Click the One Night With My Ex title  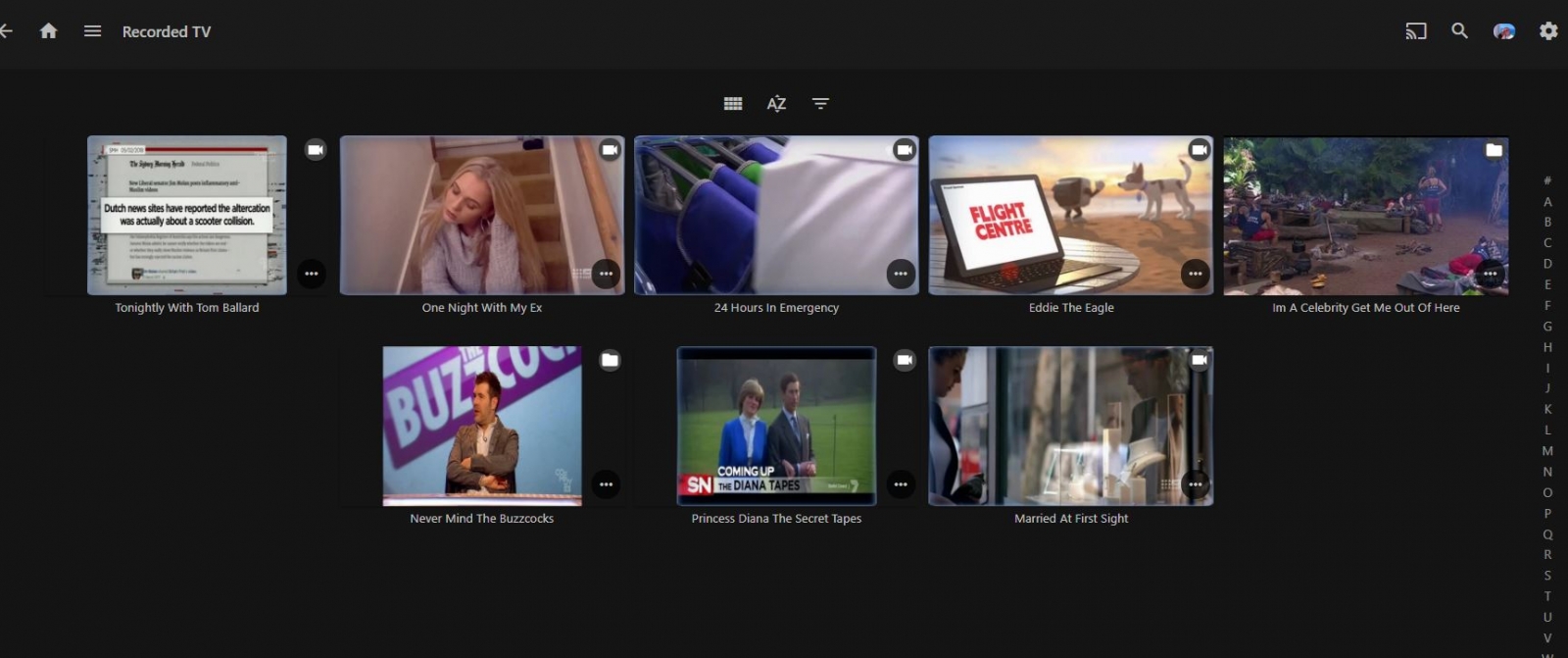click(x=482, y=308)
